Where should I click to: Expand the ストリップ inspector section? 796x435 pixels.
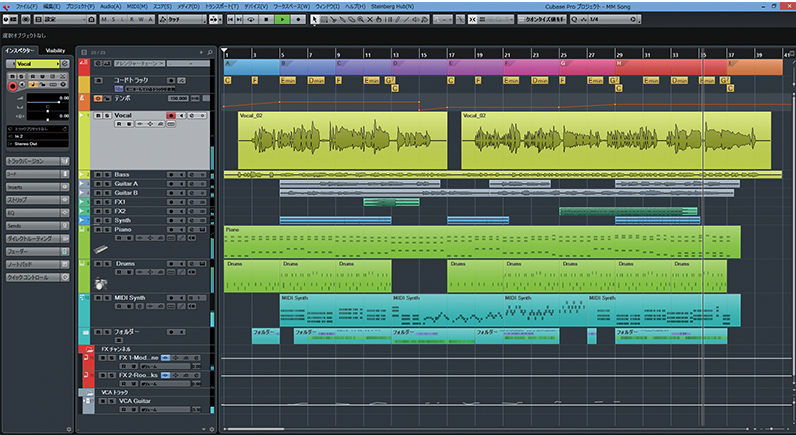tap(38, 200)
